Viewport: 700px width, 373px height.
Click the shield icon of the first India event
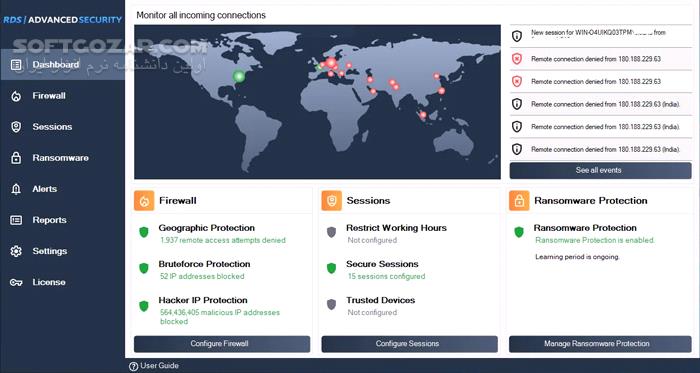[x=517, y=104]
